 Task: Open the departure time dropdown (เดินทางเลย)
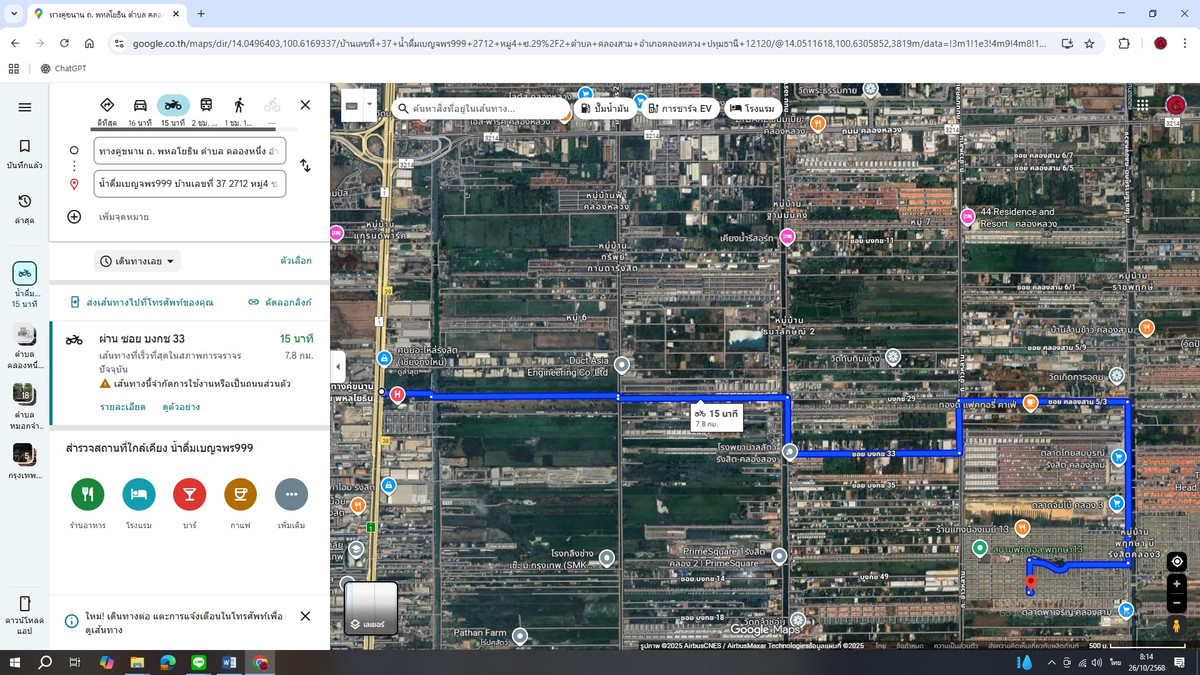click(138, 261)
